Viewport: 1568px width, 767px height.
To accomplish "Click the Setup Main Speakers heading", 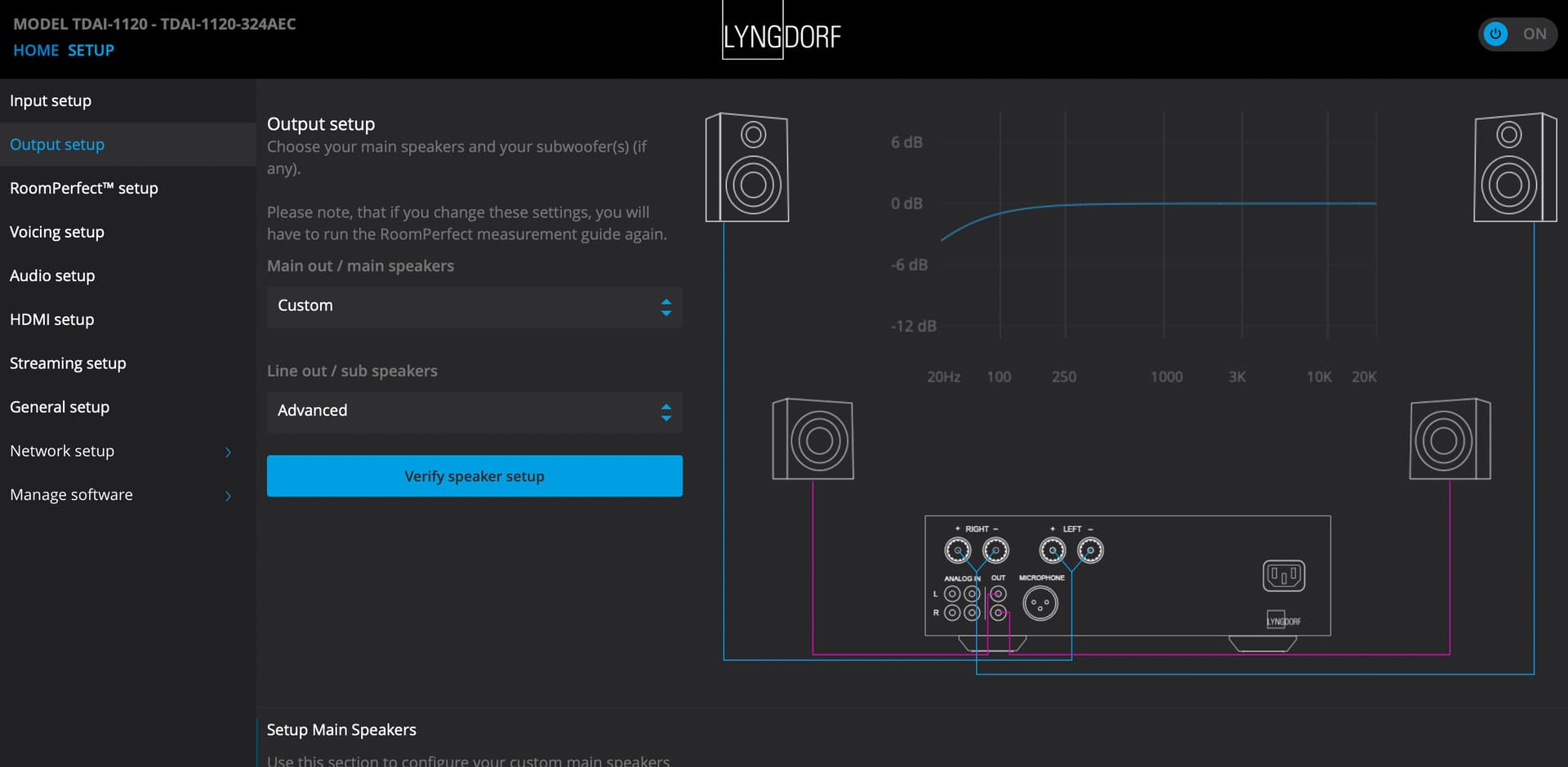I will [x=341, y=730].
